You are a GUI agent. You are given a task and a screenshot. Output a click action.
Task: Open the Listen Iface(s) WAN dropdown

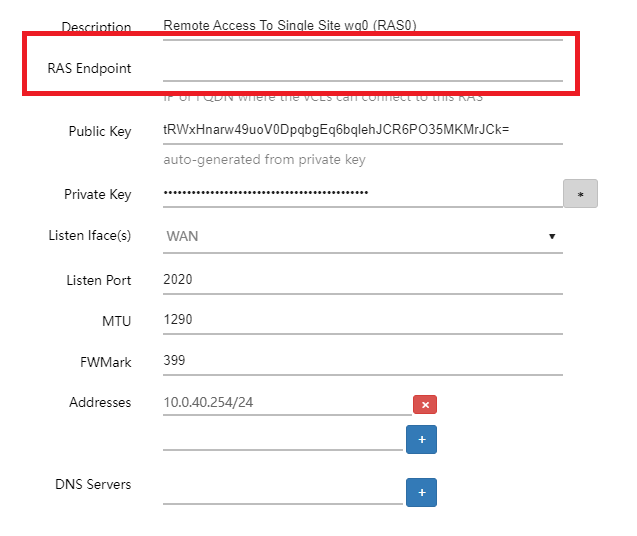click(x=362, y=236)
